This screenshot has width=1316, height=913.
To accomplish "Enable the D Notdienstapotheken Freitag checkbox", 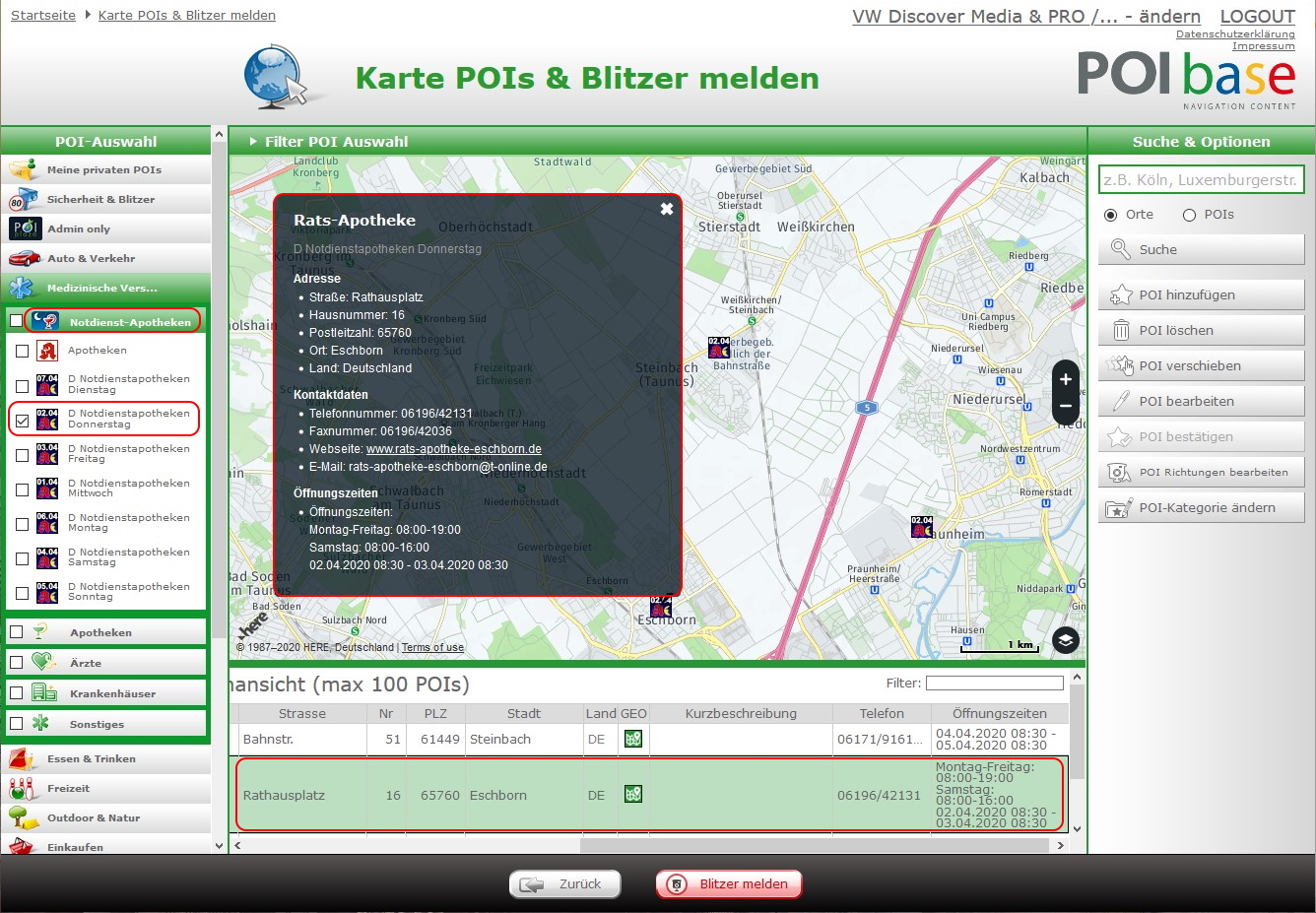I will point(23,455).
